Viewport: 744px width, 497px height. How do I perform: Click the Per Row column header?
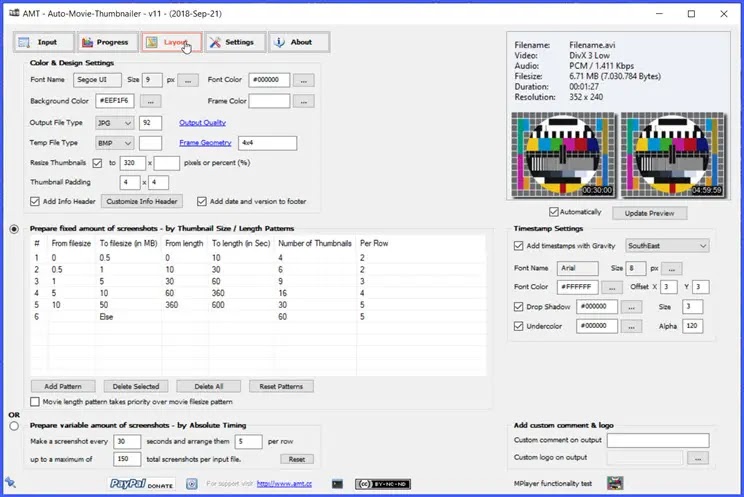click(x=374, y=243)
